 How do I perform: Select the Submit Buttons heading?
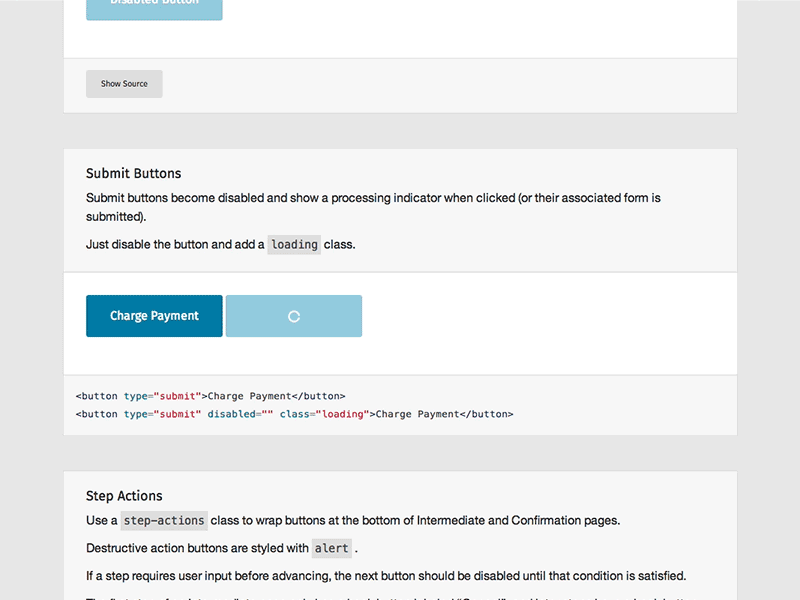[x=134, y=173]
